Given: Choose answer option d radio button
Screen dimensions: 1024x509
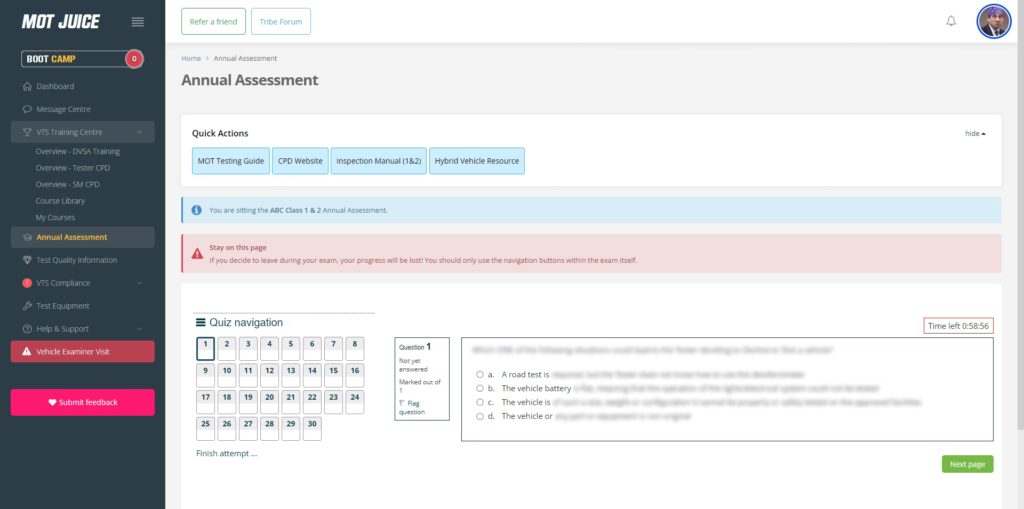Looking at the screenshot, I should point(480,416).
